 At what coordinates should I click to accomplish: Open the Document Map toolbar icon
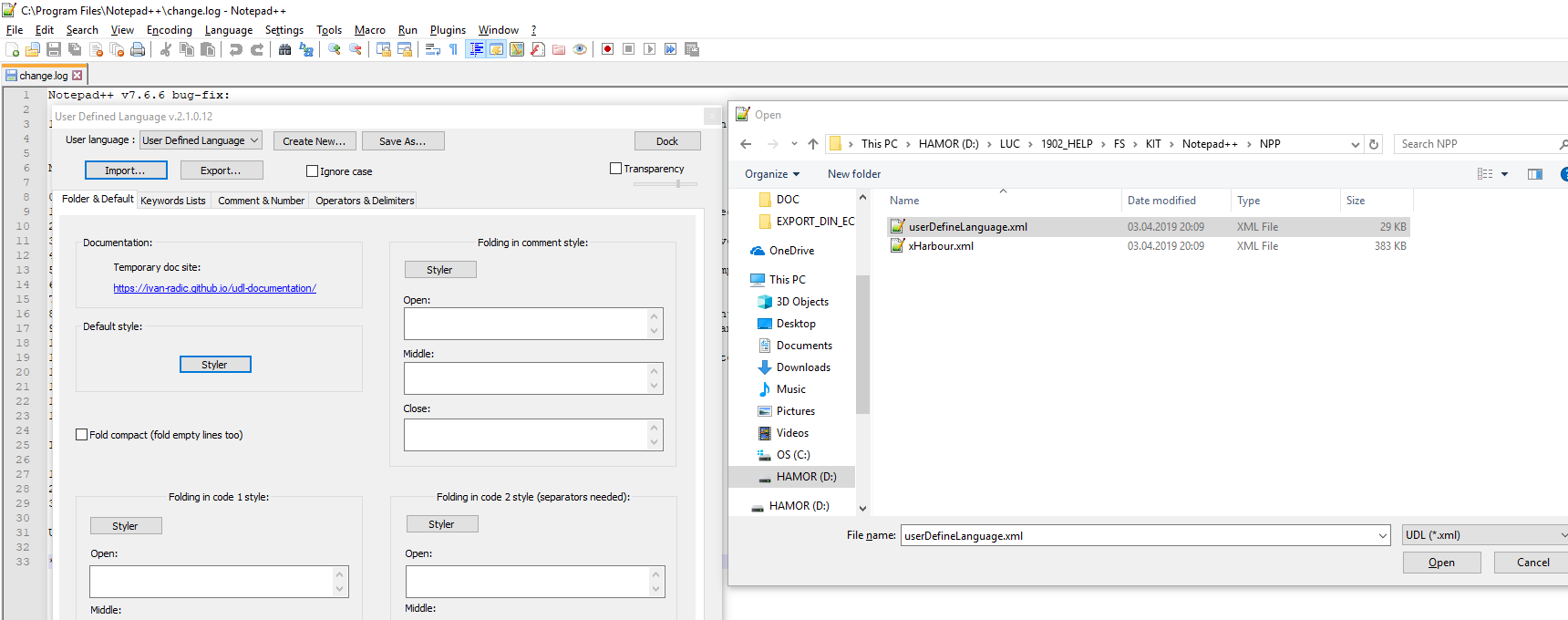(517, 49)
